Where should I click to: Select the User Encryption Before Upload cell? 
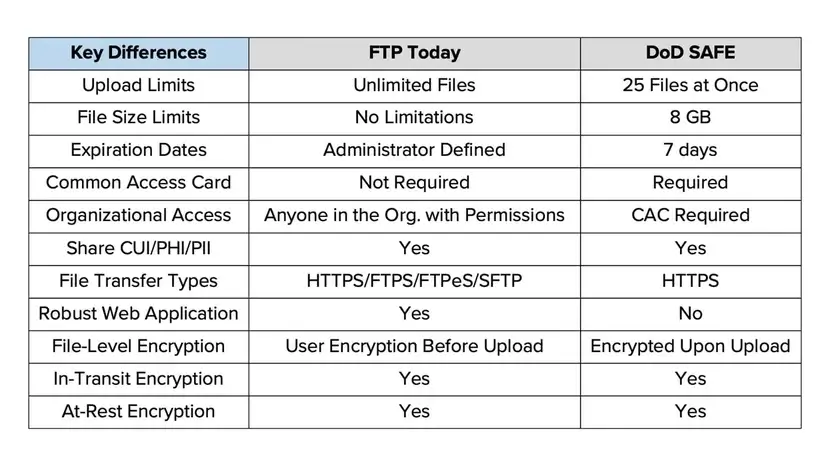point(414,346)
